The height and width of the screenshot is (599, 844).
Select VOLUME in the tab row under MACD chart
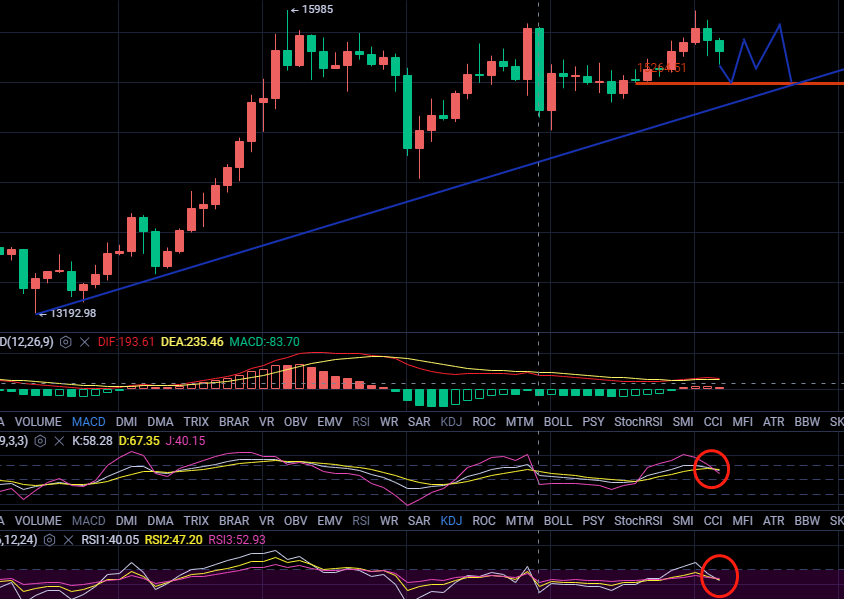click(x=38, y=422)
